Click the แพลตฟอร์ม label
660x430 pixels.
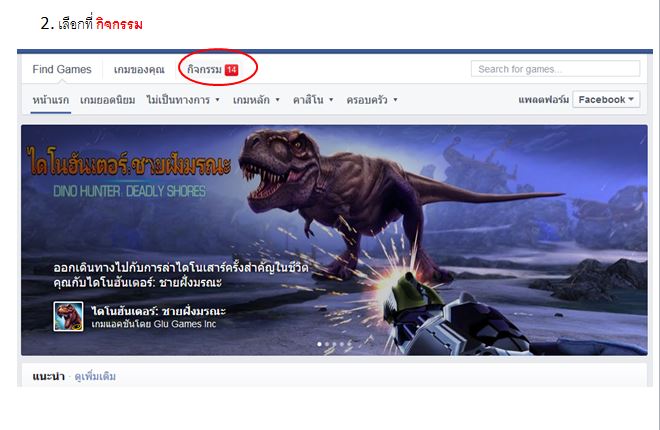[543, 100]
